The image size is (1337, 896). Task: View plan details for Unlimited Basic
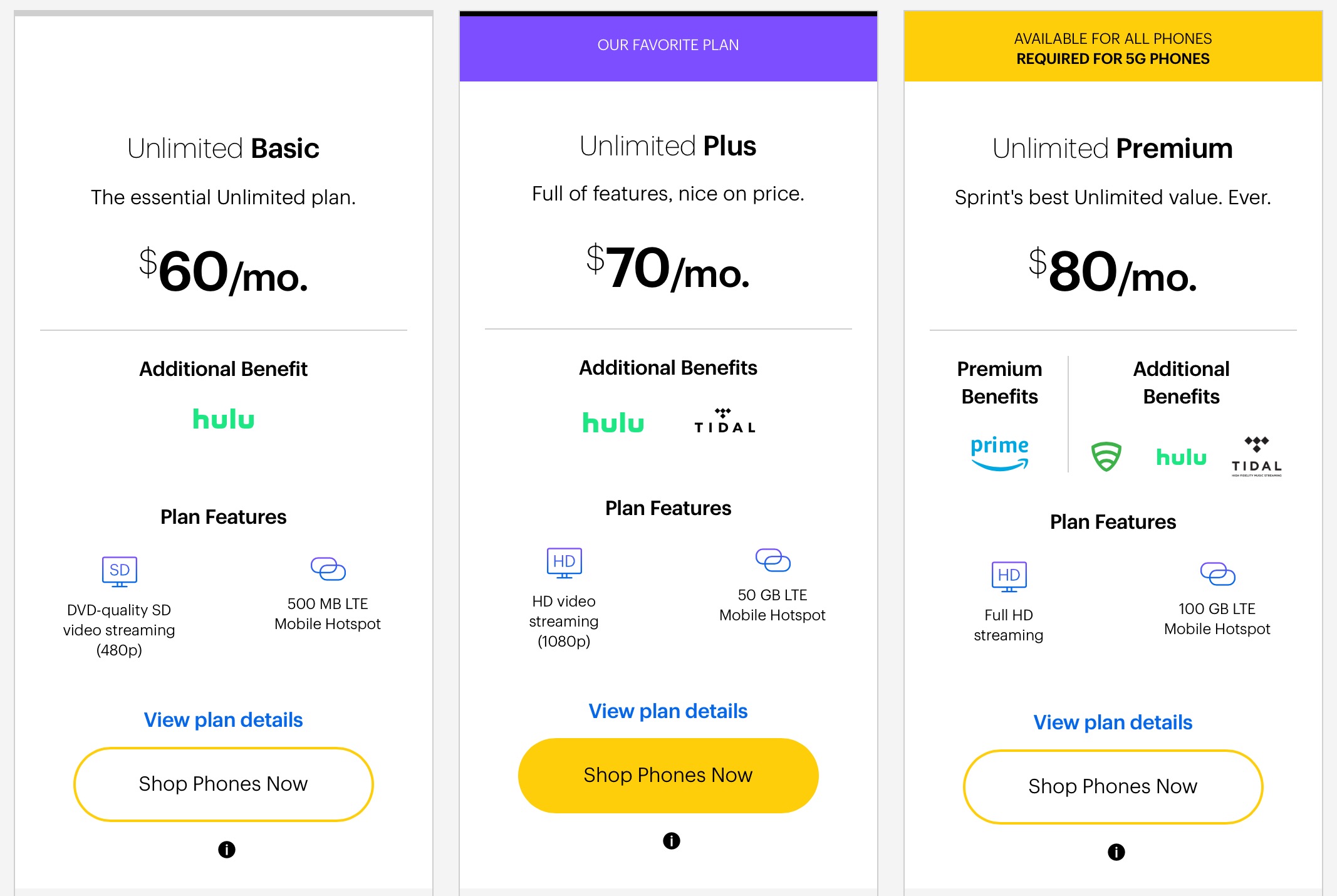[x=223, y=720]
